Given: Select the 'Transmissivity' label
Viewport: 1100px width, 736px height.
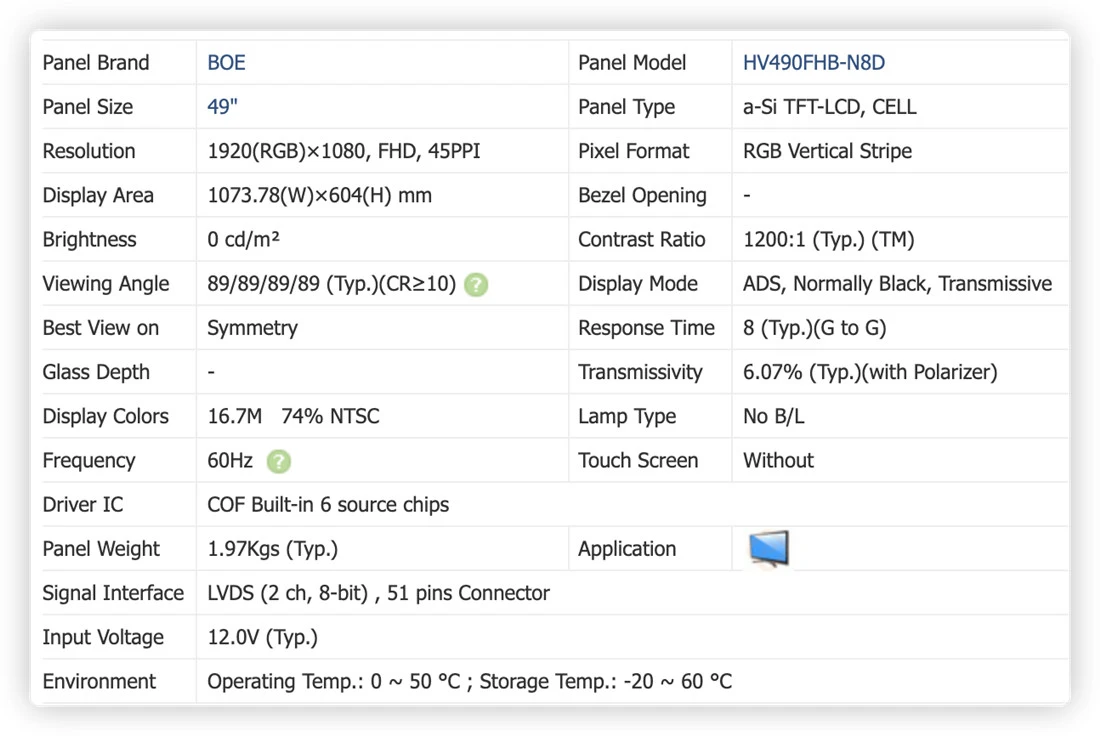Looking at the screenshot, I should click(x=640, y=372).
